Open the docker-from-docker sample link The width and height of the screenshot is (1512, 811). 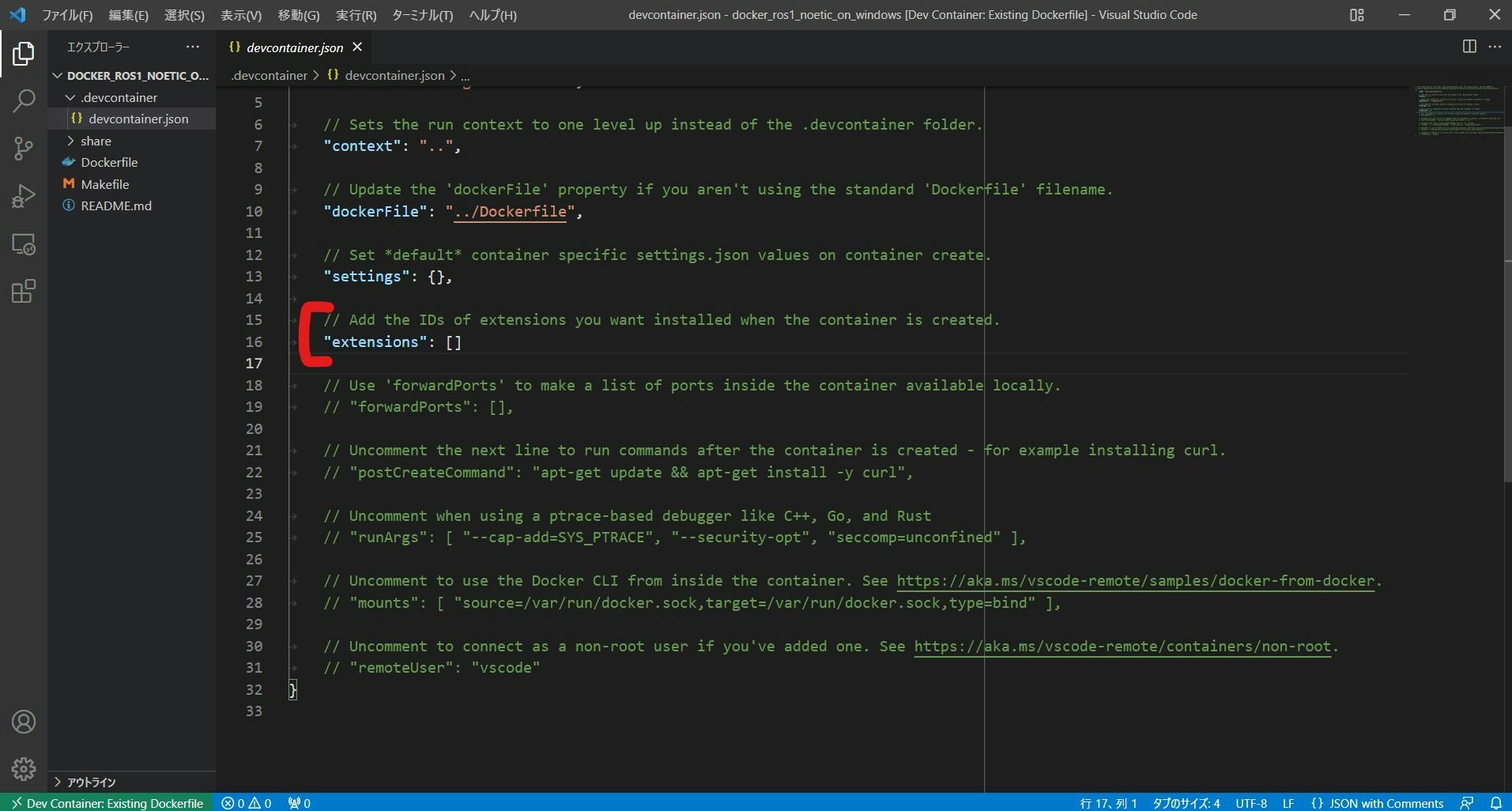1138,581
